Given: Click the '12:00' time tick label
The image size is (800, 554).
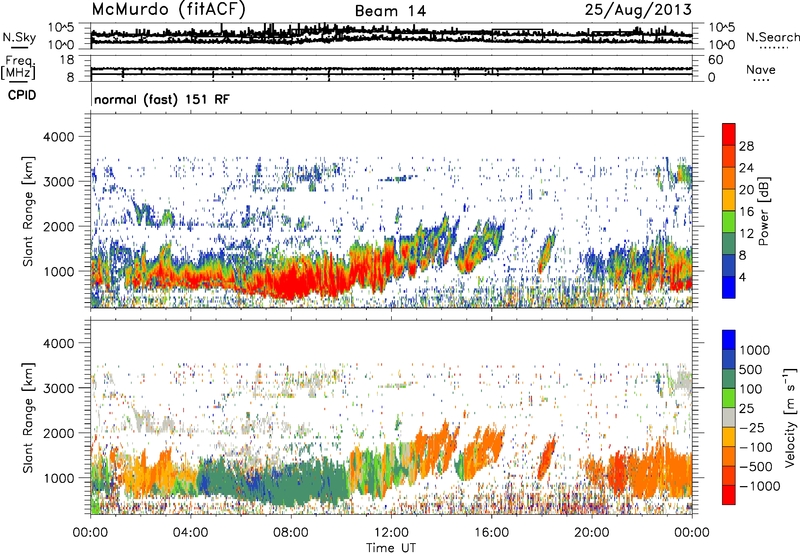Looking at the screenshot, I should (x=391, y=533).
